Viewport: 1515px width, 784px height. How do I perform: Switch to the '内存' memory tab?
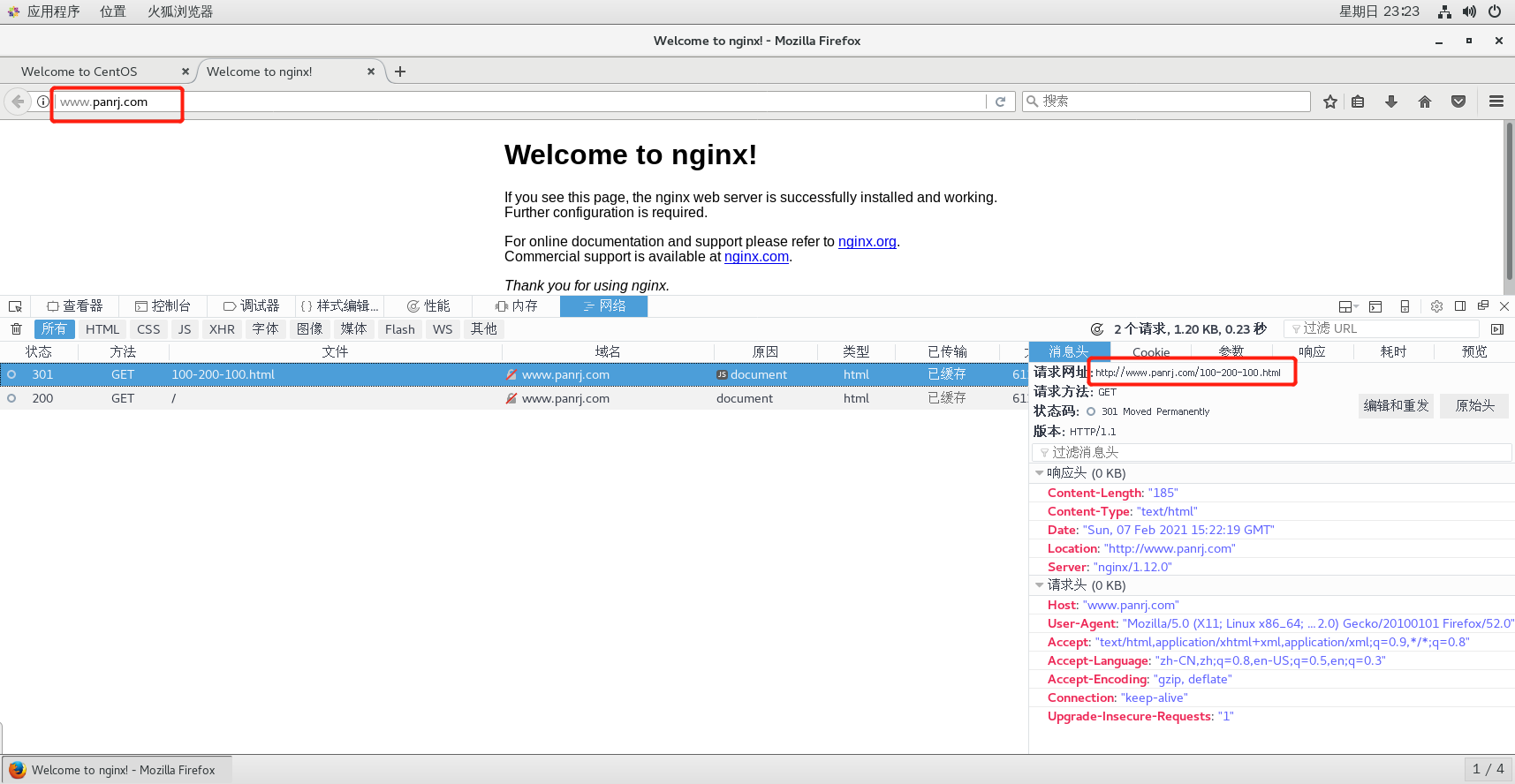click(x=516, y=306)
